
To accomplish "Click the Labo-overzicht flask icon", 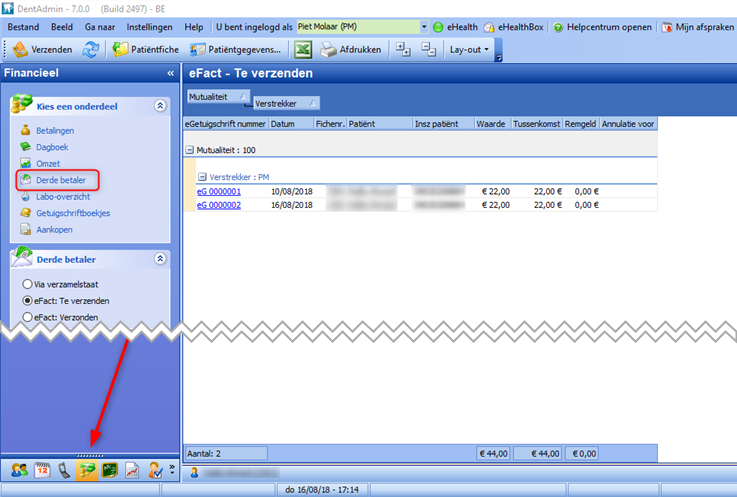I will 25,197.
